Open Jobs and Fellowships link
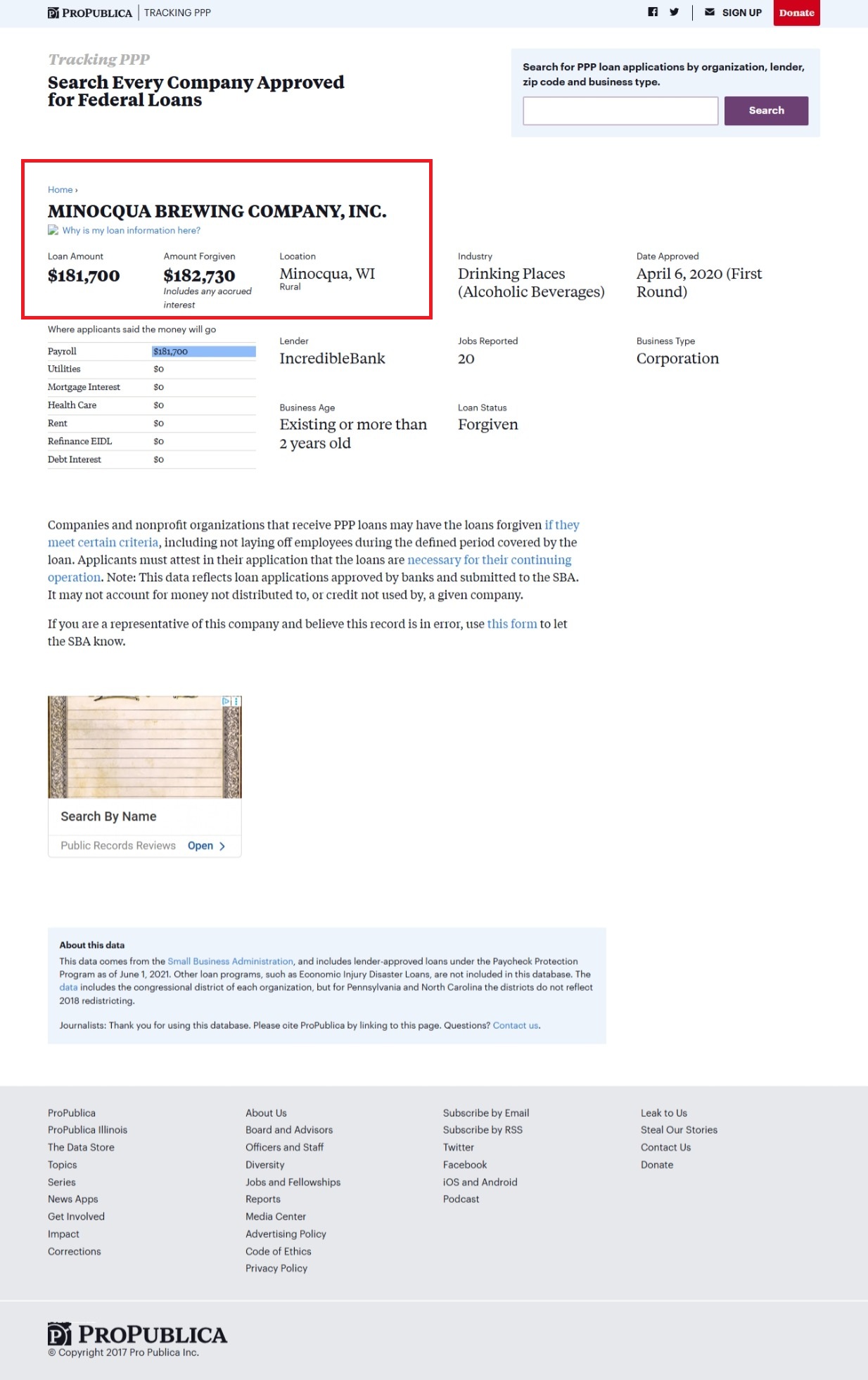 click(x=293, y=1182)
